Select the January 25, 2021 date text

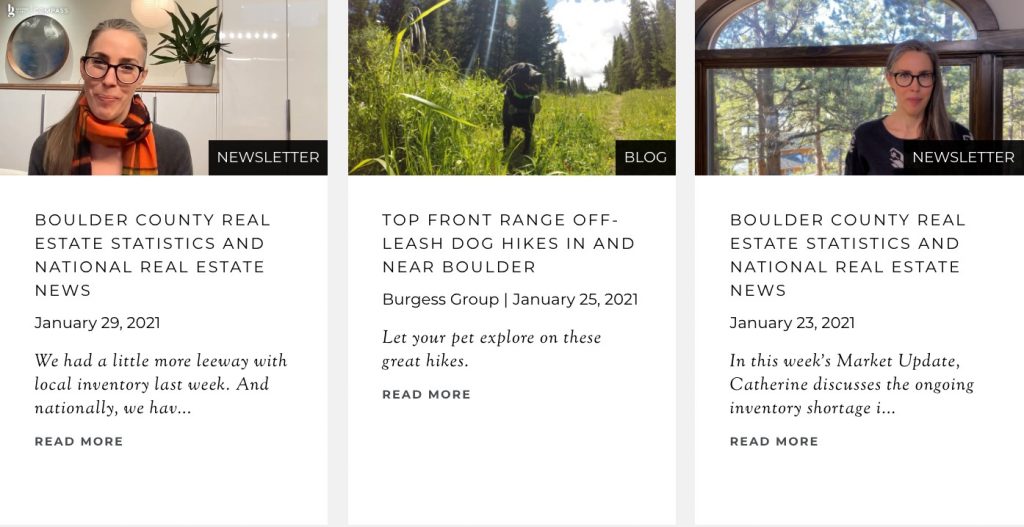click(x=575, y=300)
